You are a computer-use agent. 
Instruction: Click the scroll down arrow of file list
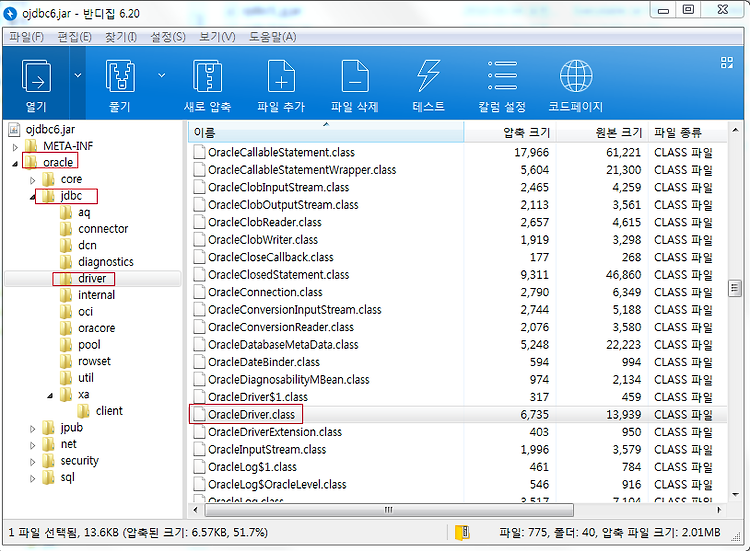[735, 495]
